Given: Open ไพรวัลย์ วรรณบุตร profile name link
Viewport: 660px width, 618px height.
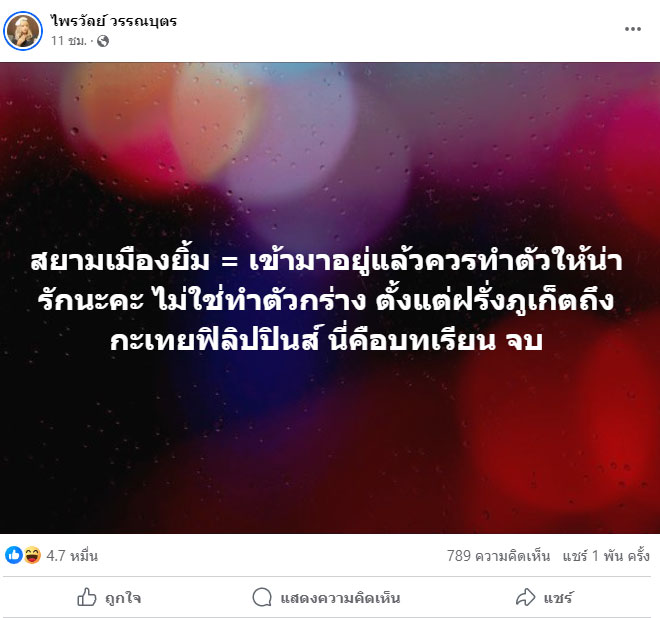Looking at the screenshot, I should [114, 21].
